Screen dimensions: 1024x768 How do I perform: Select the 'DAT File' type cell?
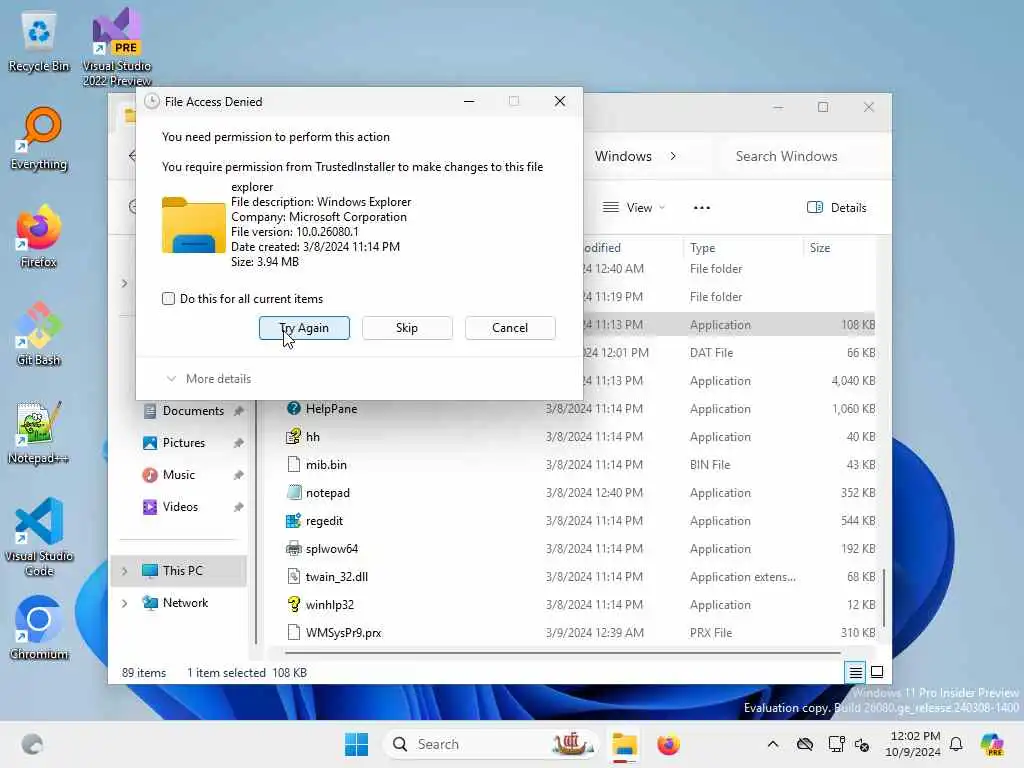pyautogui.click(x=711, y=353)
